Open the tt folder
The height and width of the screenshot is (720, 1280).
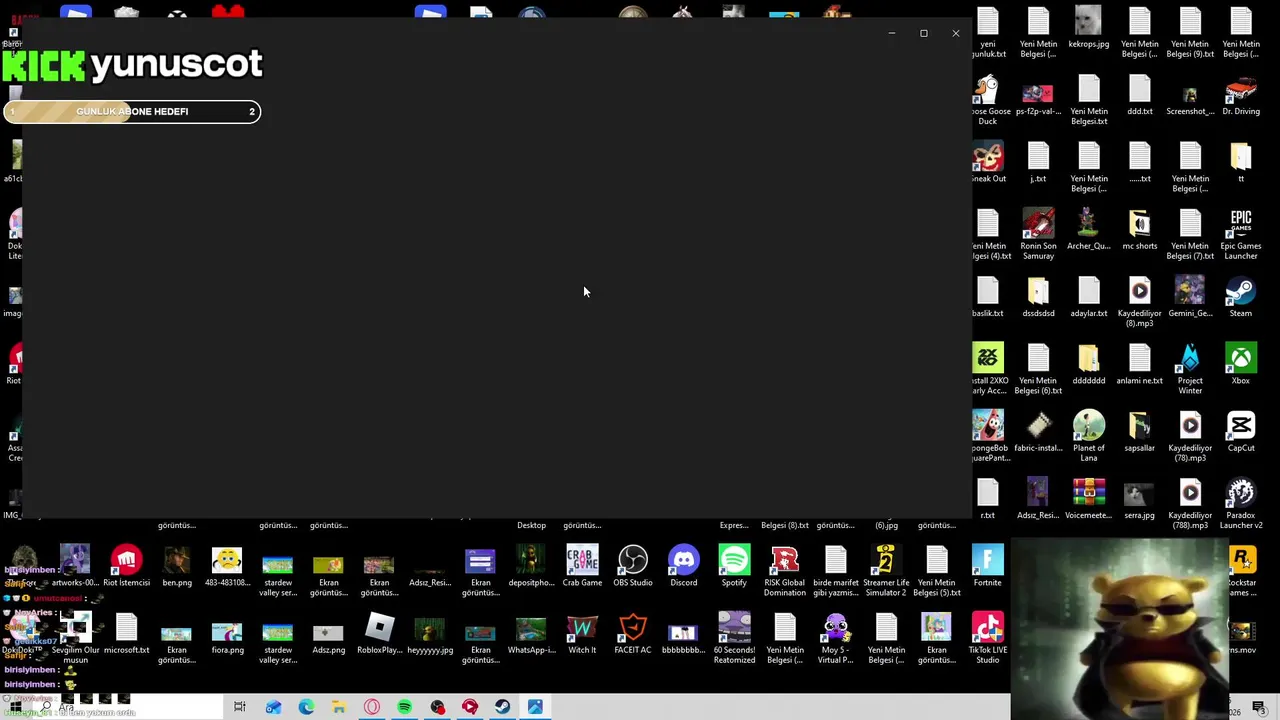coord(1240,163)
